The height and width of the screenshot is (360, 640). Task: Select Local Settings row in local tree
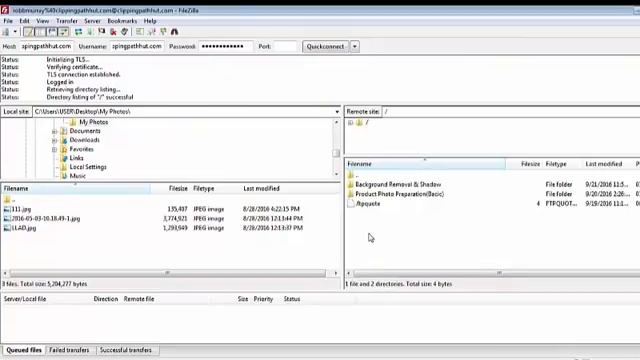pos(88,167)
